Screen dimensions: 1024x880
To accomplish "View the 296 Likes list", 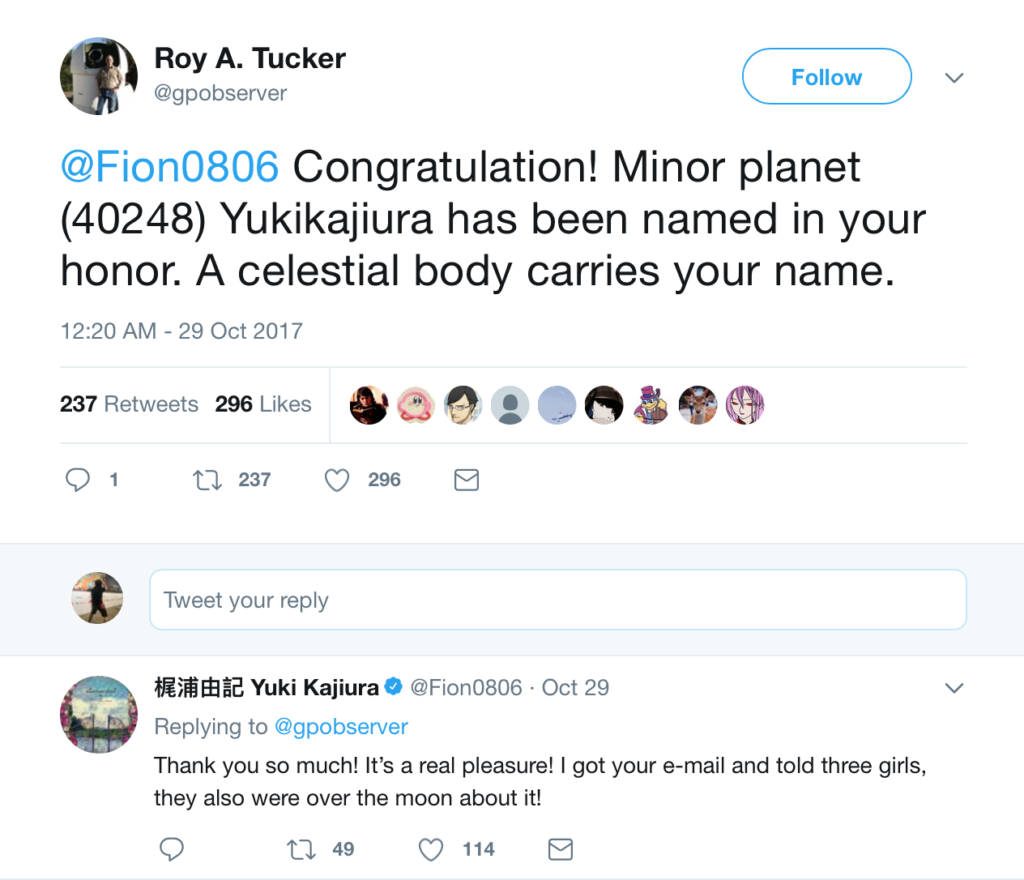I will [x=263, y=404].
